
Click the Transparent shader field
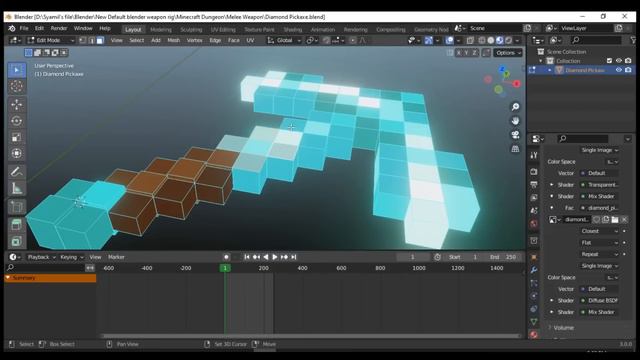(599, 185)
